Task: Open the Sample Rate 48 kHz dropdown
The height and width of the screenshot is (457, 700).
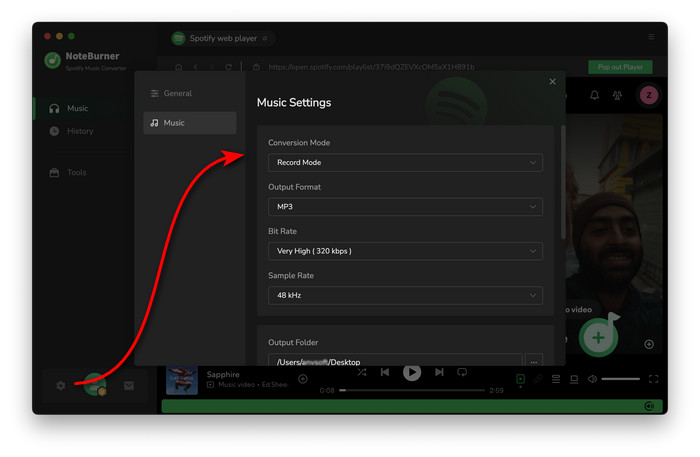Action: tap(405, 295)
